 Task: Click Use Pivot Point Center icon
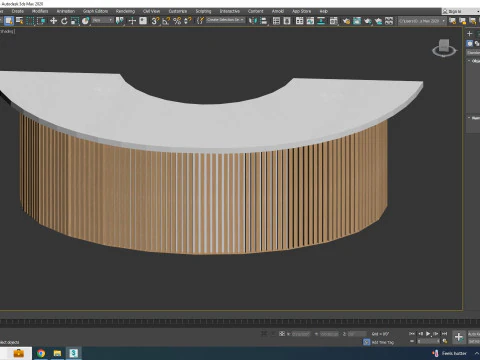coord(119,21)
